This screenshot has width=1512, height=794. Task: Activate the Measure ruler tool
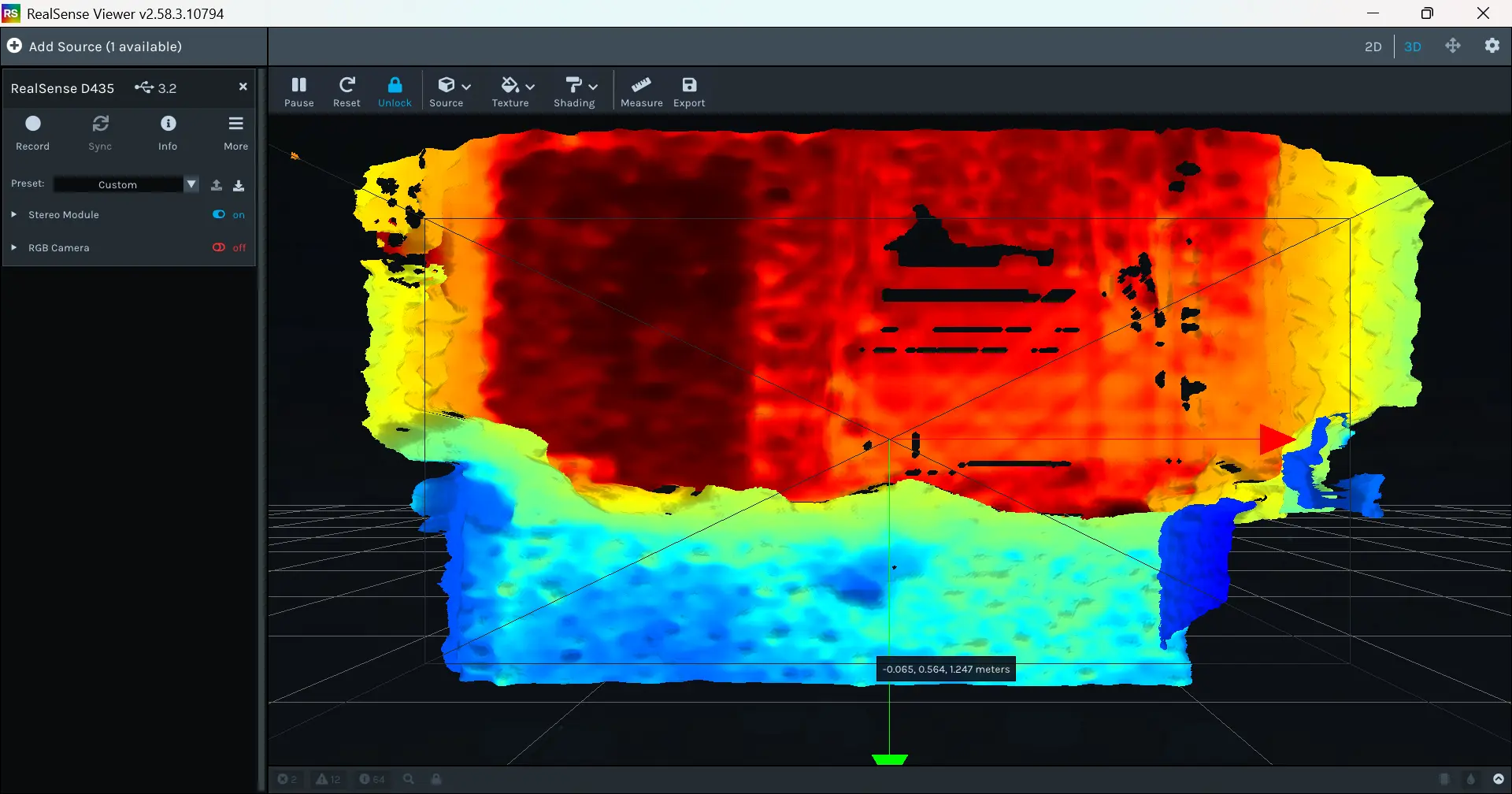641,91
